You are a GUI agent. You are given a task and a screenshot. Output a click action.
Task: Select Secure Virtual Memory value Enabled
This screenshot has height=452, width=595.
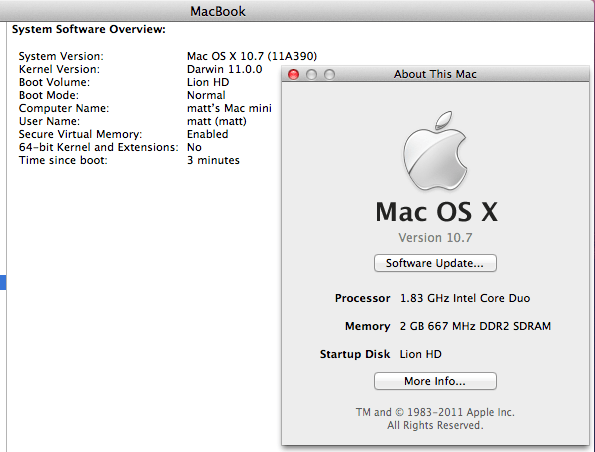point(208,134)
